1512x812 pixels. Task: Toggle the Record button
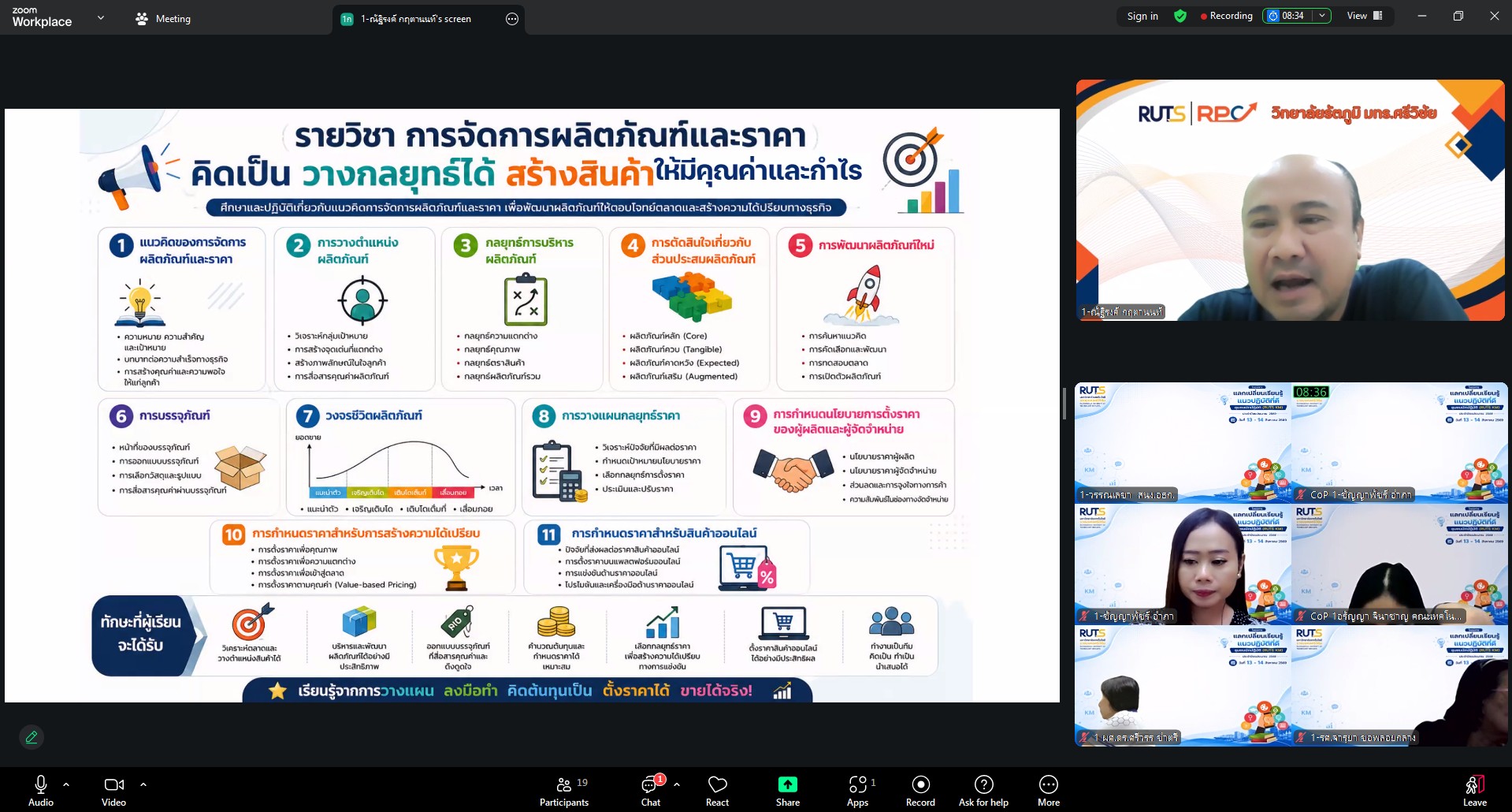pyautogui.click(x=920, y=791)
